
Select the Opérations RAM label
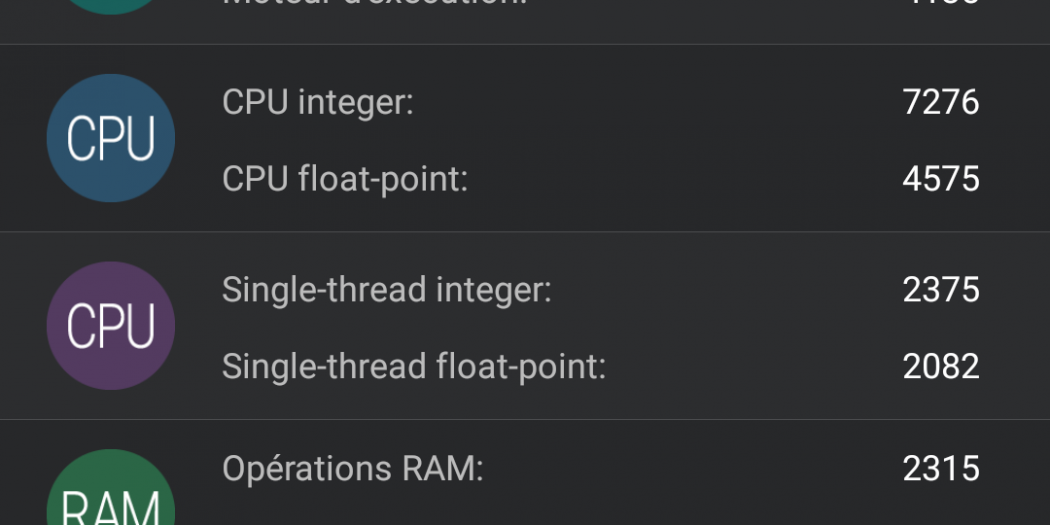(352, 469)
